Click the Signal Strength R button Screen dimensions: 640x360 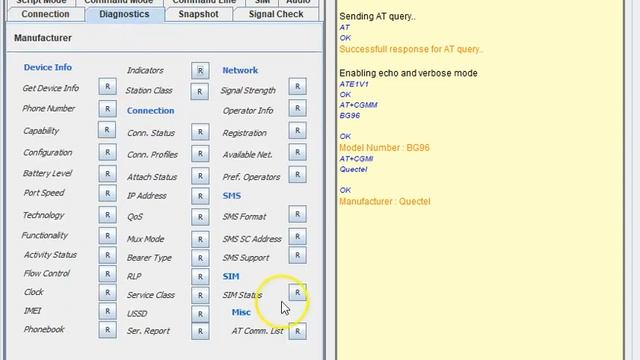(297, 87)
